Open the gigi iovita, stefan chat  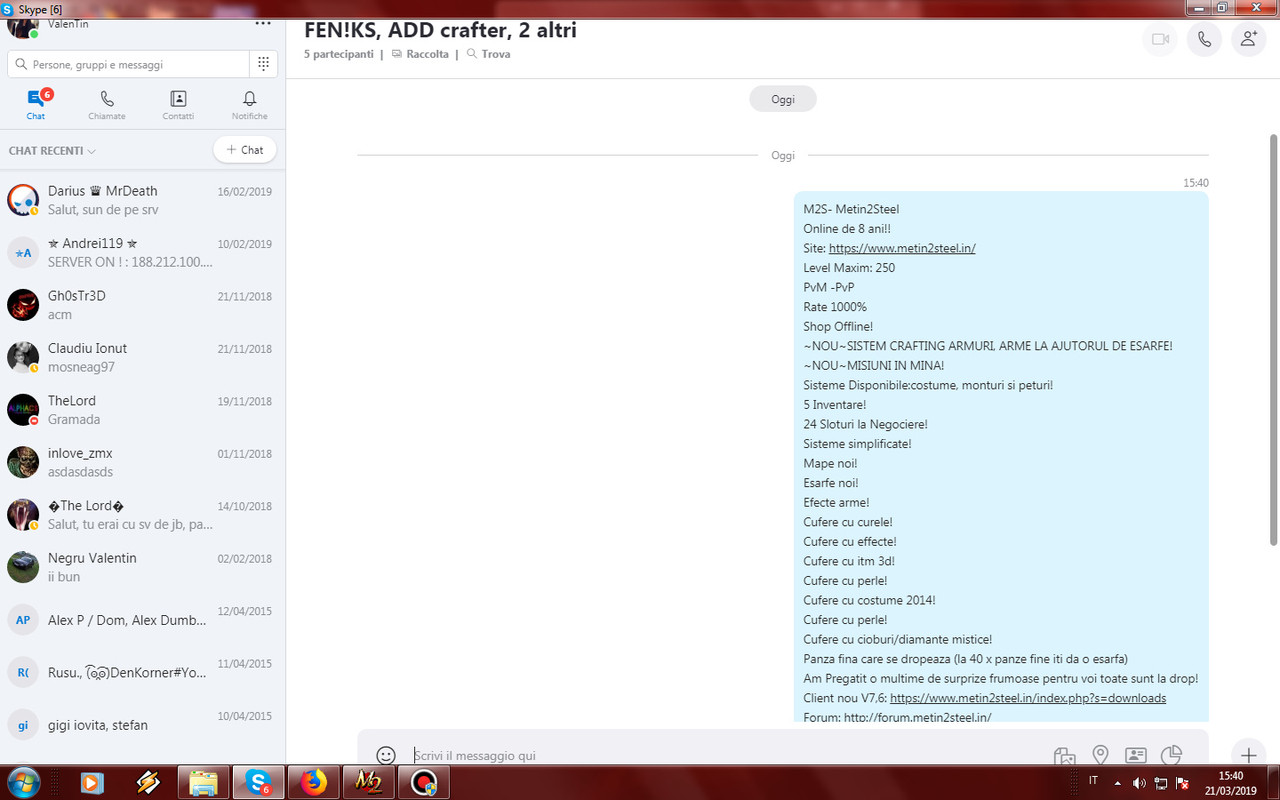[143, 724]
